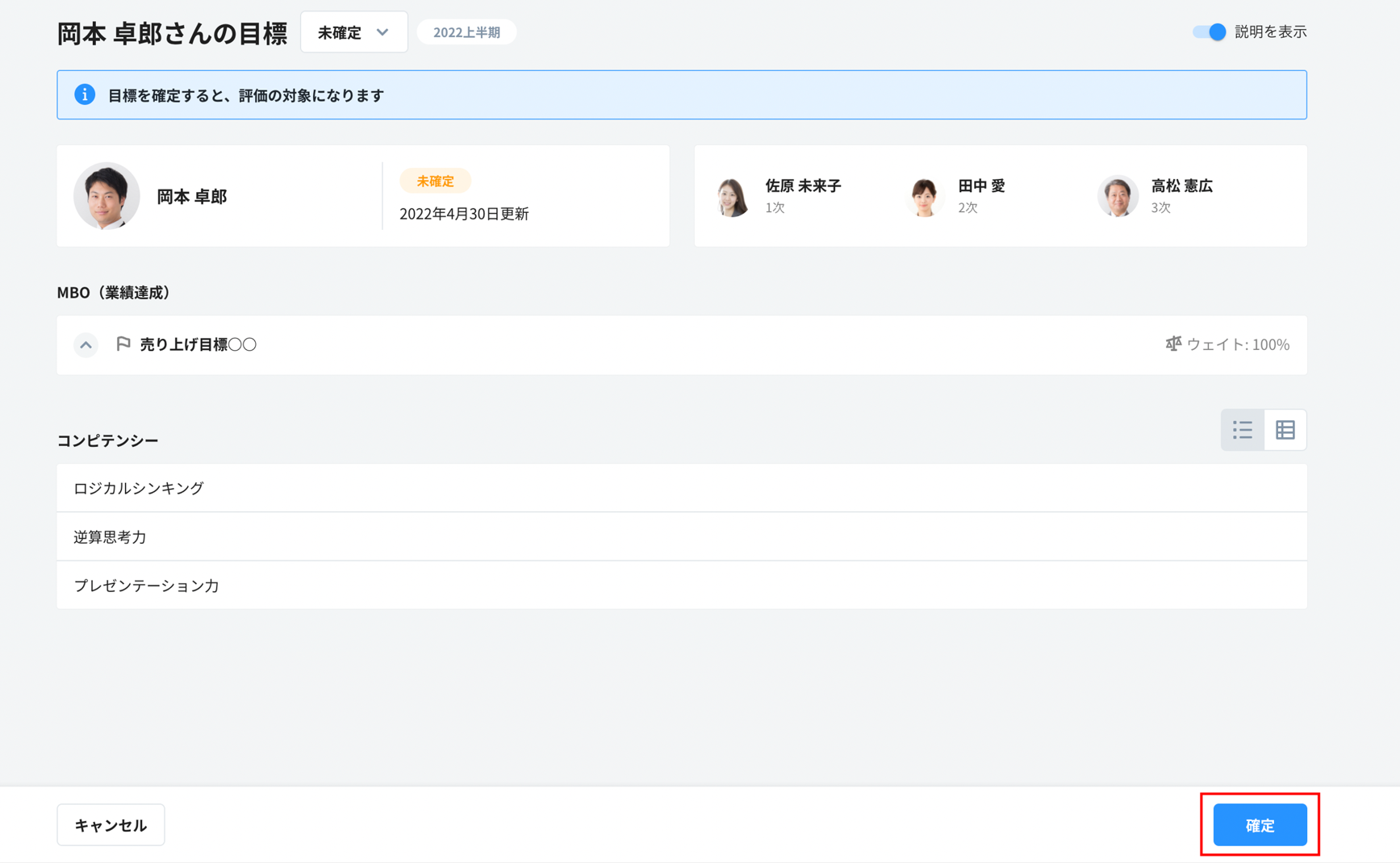Click the orange 未確定 status badge
The image size is (1400, 863).
coord(435,181)
